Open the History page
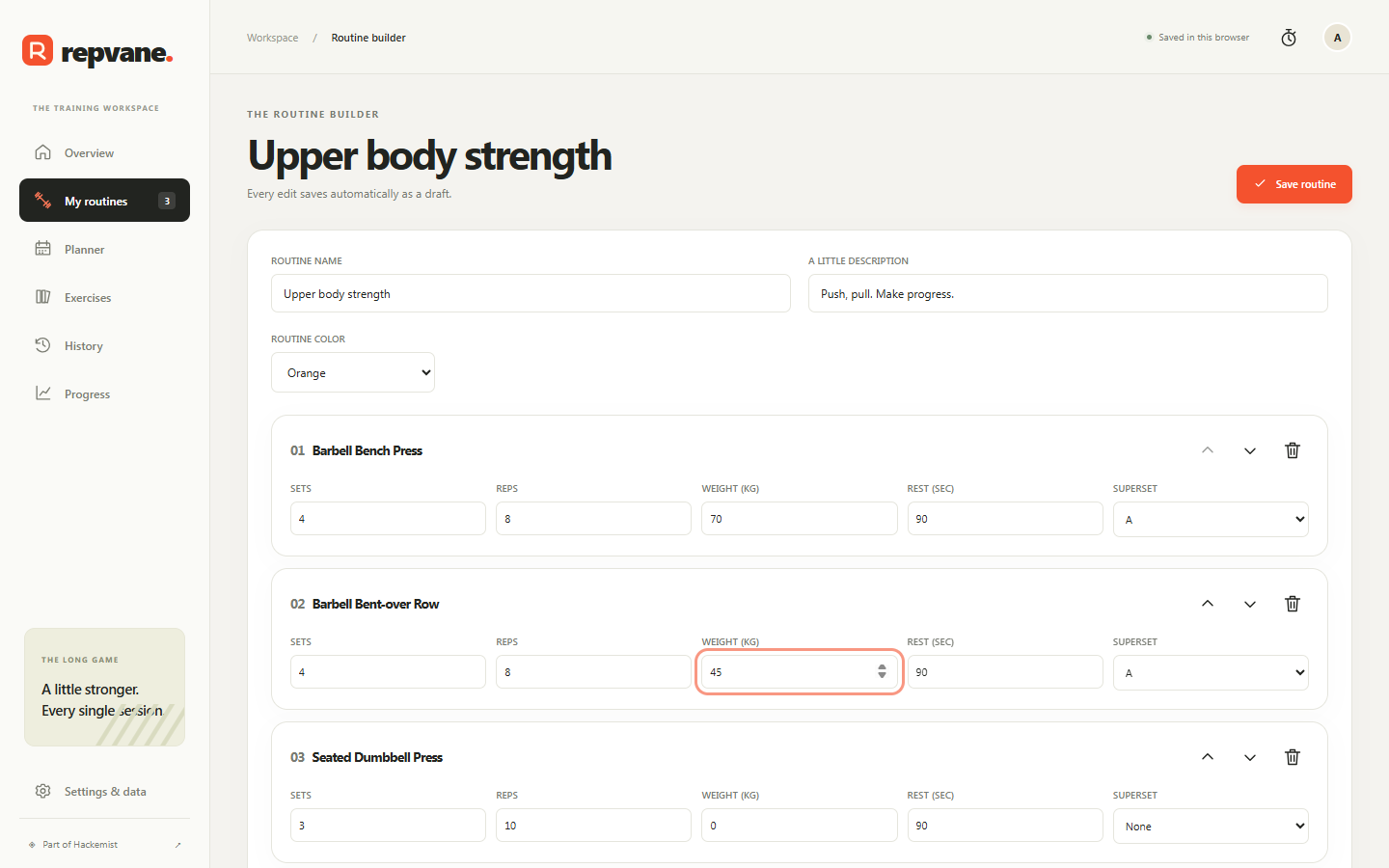1389x868 pixels. tap(104, 345)
